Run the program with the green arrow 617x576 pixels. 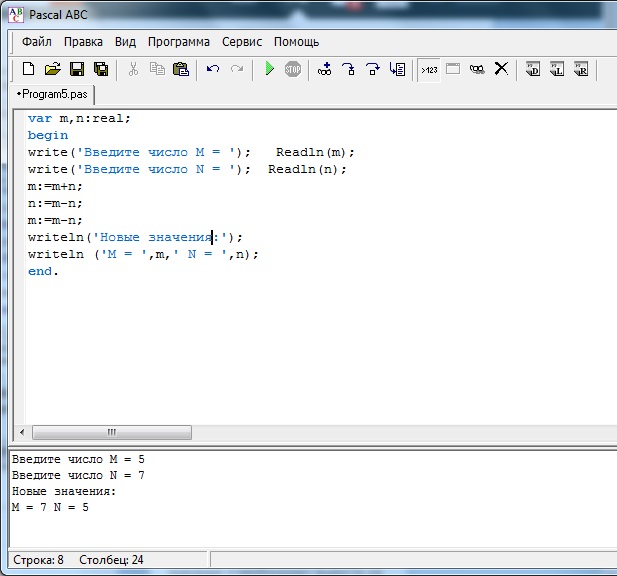tap(269, 69)
